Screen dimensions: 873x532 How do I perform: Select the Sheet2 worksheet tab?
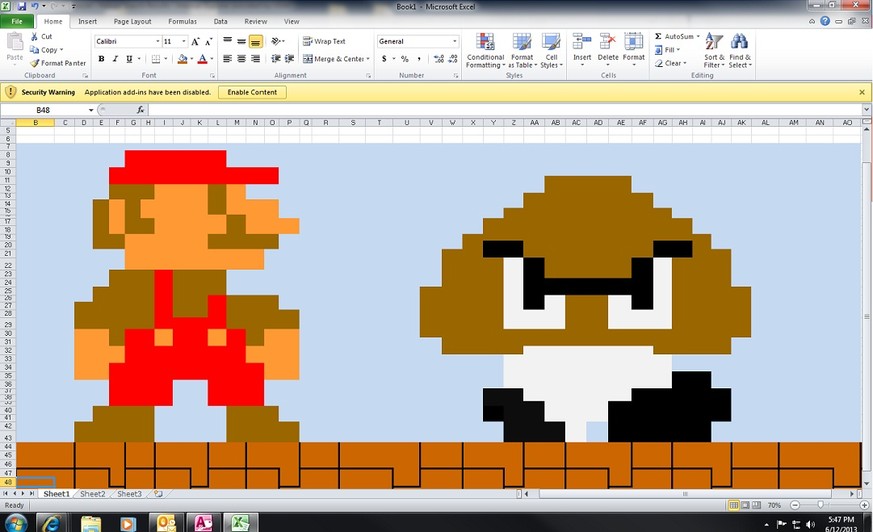coord(92,494)
